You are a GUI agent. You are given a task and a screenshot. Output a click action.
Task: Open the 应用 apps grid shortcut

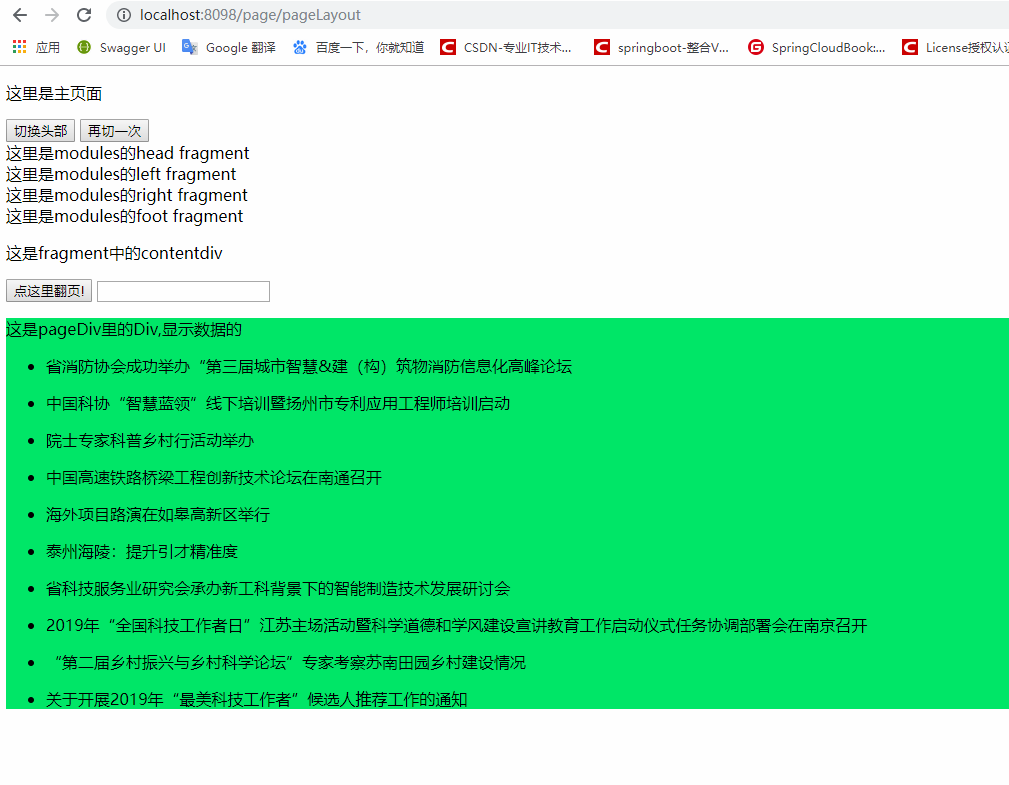pyautogui.click(x=36, y=47)
